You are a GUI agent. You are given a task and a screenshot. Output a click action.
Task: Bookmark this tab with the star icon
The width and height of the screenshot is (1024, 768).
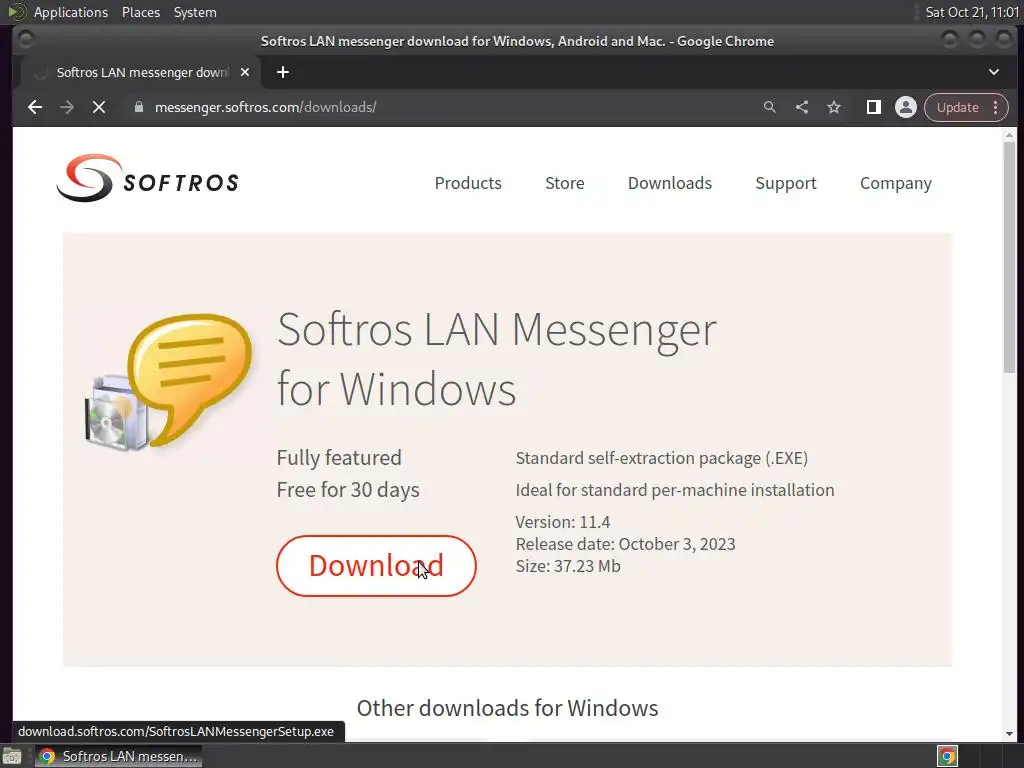point(834,107)
